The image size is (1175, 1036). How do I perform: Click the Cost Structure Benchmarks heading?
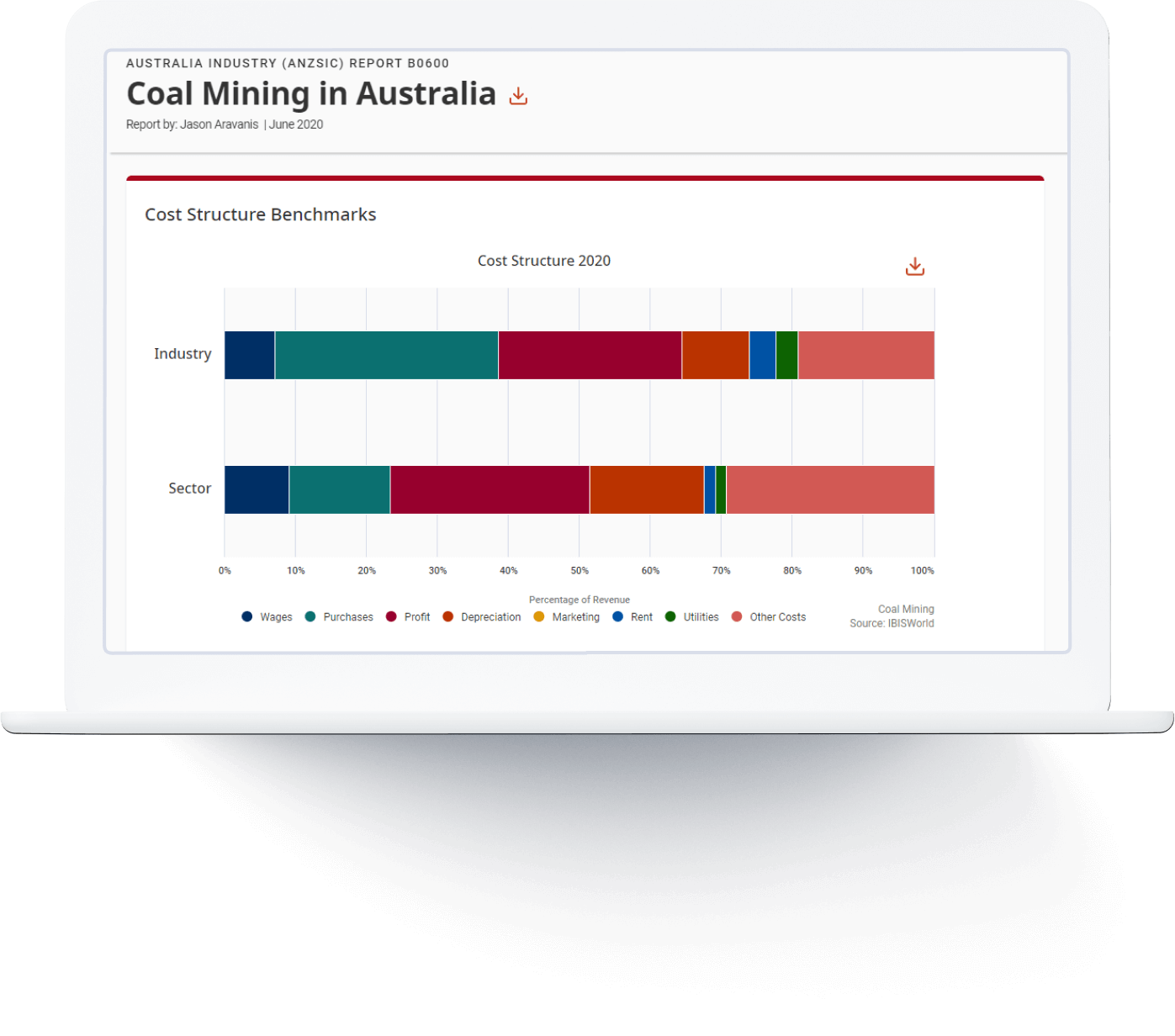point(260,214)
